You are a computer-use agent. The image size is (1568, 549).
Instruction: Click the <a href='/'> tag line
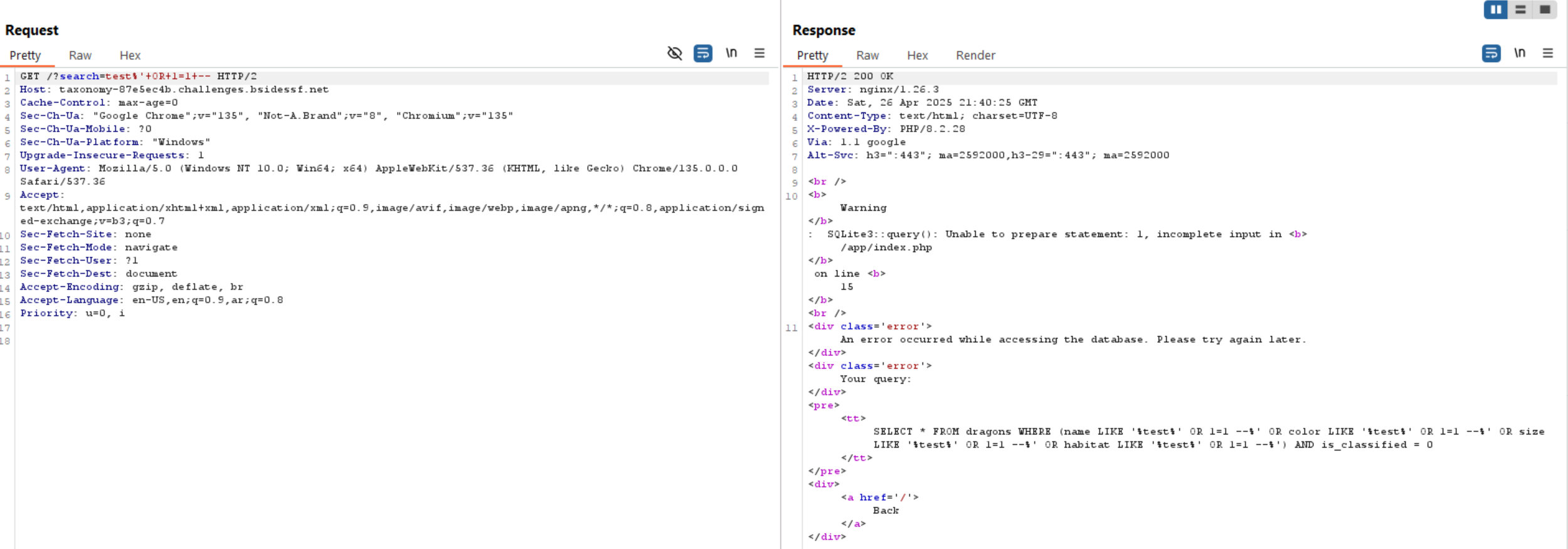coord(880,498)
